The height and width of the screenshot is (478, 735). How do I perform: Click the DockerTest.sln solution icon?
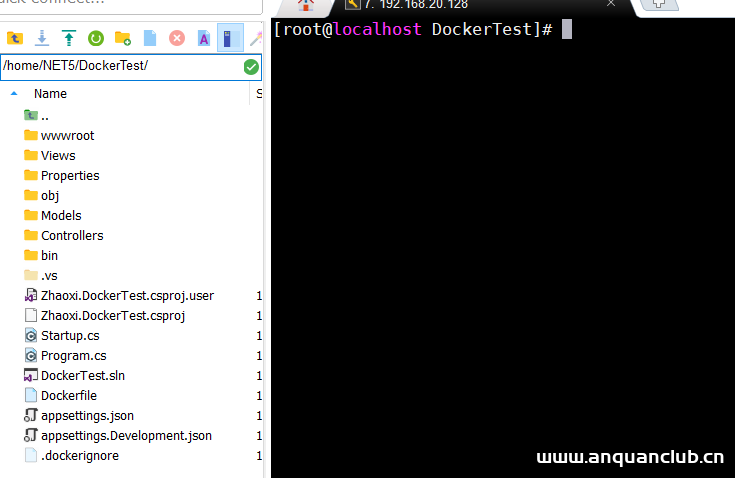pyautogui.click(x=30, y=376)
